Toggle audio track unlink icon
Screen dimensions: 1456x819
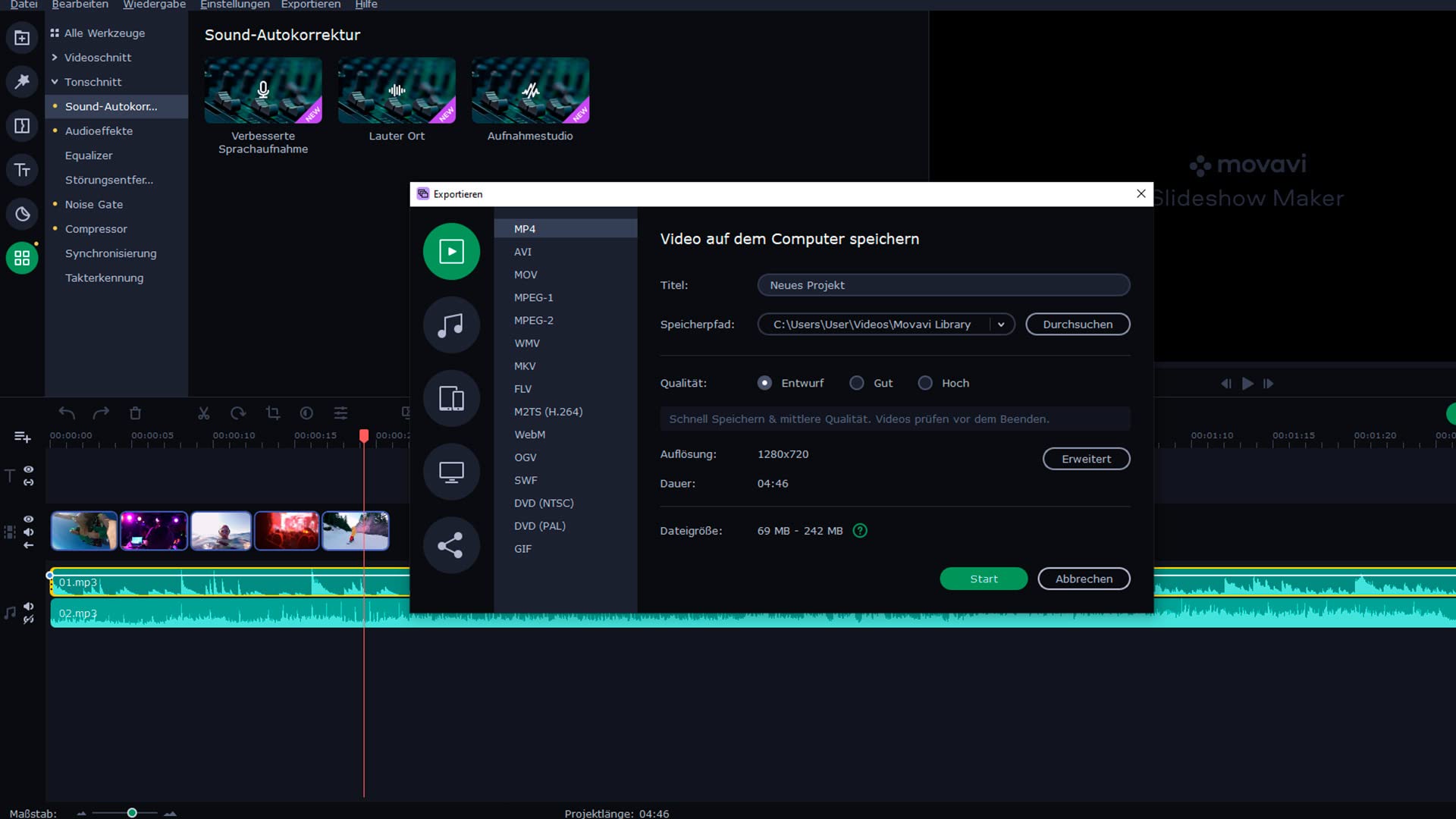point(28,620)
